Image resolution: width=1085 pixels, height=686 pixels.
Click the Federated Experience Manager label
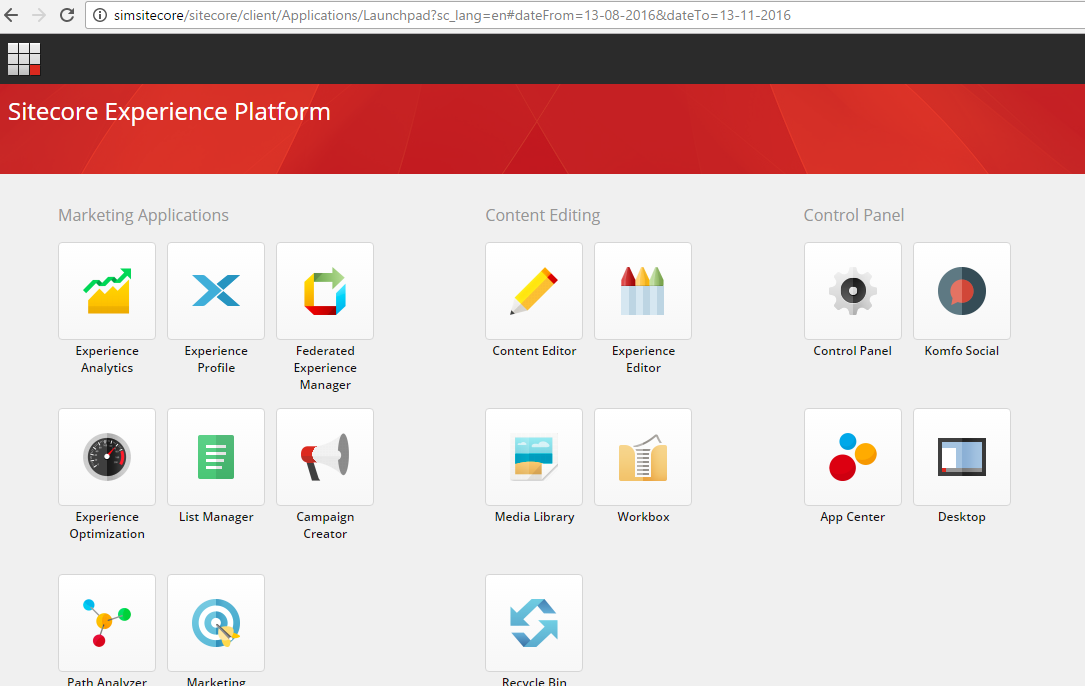[x=325, y=368]
